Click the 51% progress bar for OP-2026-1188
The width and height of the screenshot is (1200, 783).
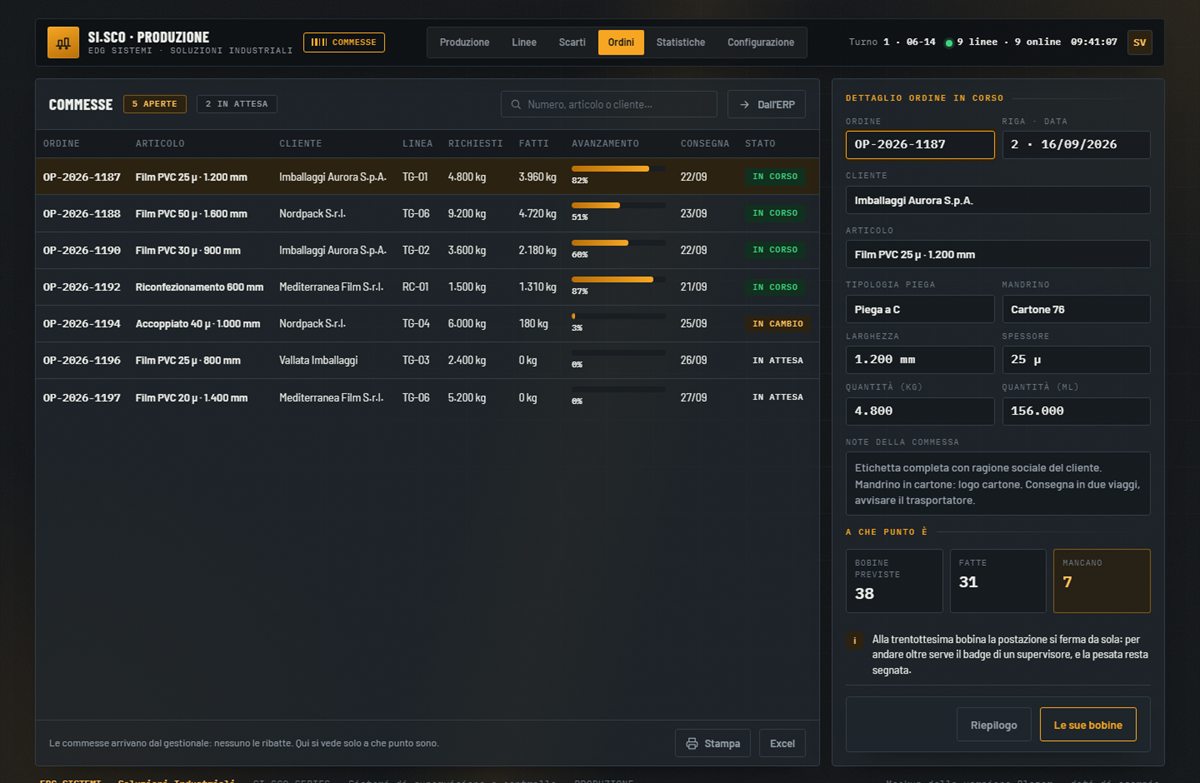point(619,205)
